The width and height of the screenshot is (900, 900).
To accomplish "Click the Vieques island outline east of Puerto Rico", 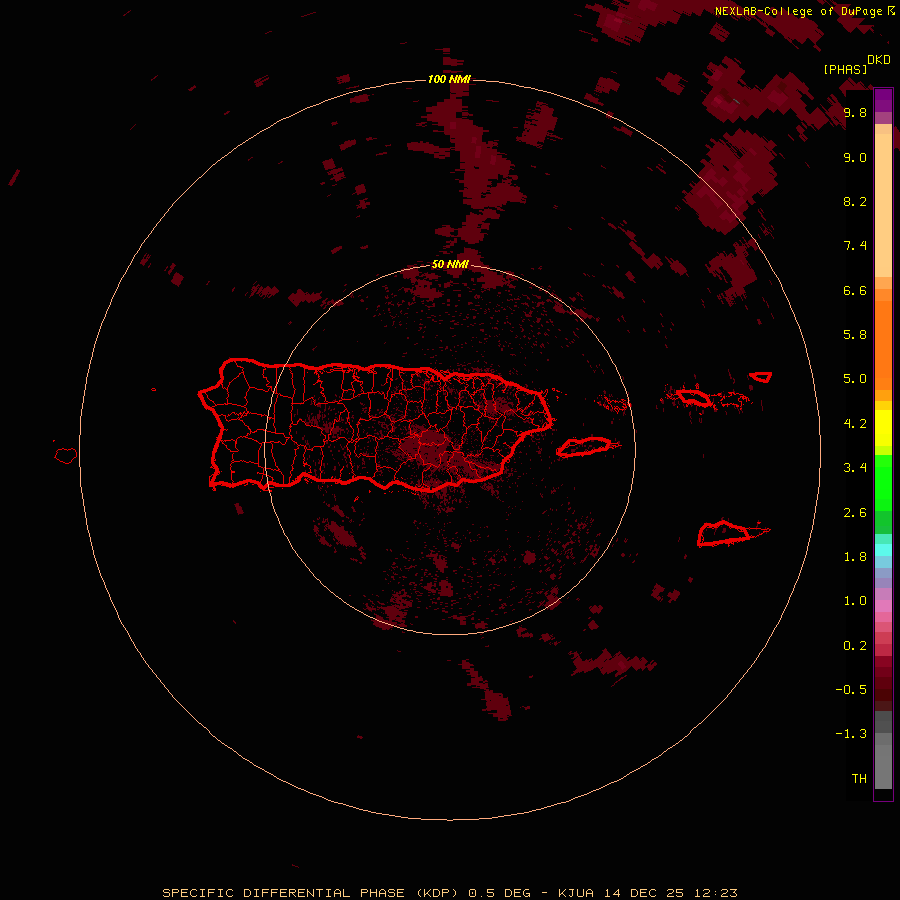I will [584, 447].
